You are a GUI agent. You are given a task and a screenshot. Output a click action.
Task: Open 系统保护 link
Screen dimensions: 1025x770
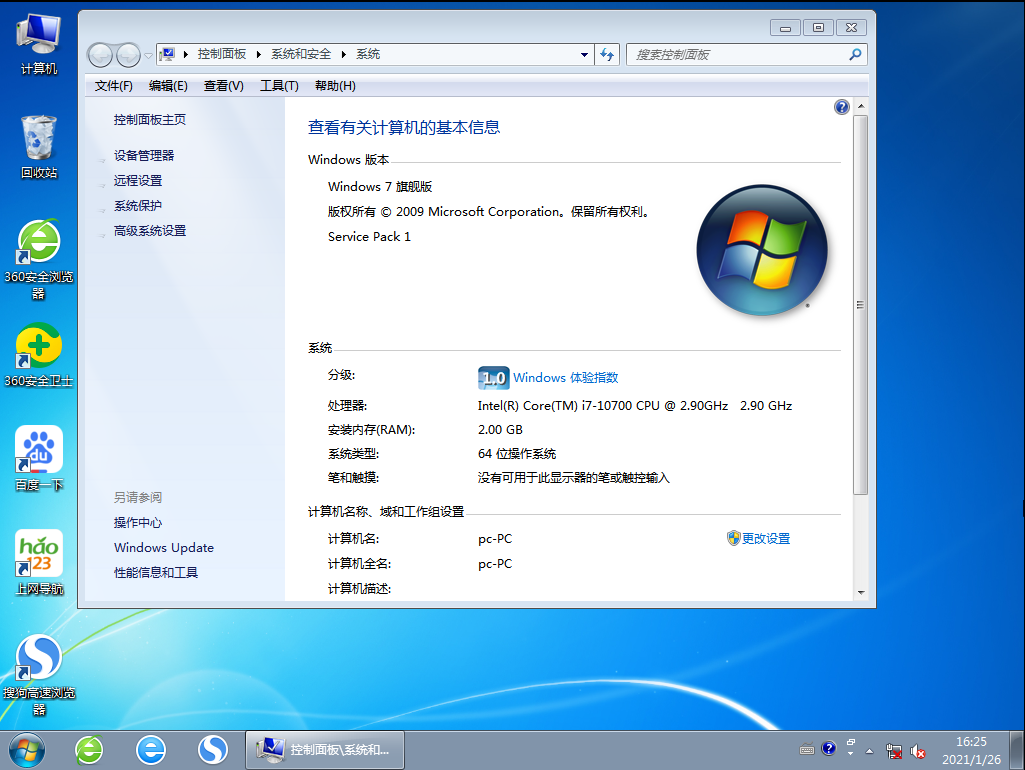[x=138, y=205]
